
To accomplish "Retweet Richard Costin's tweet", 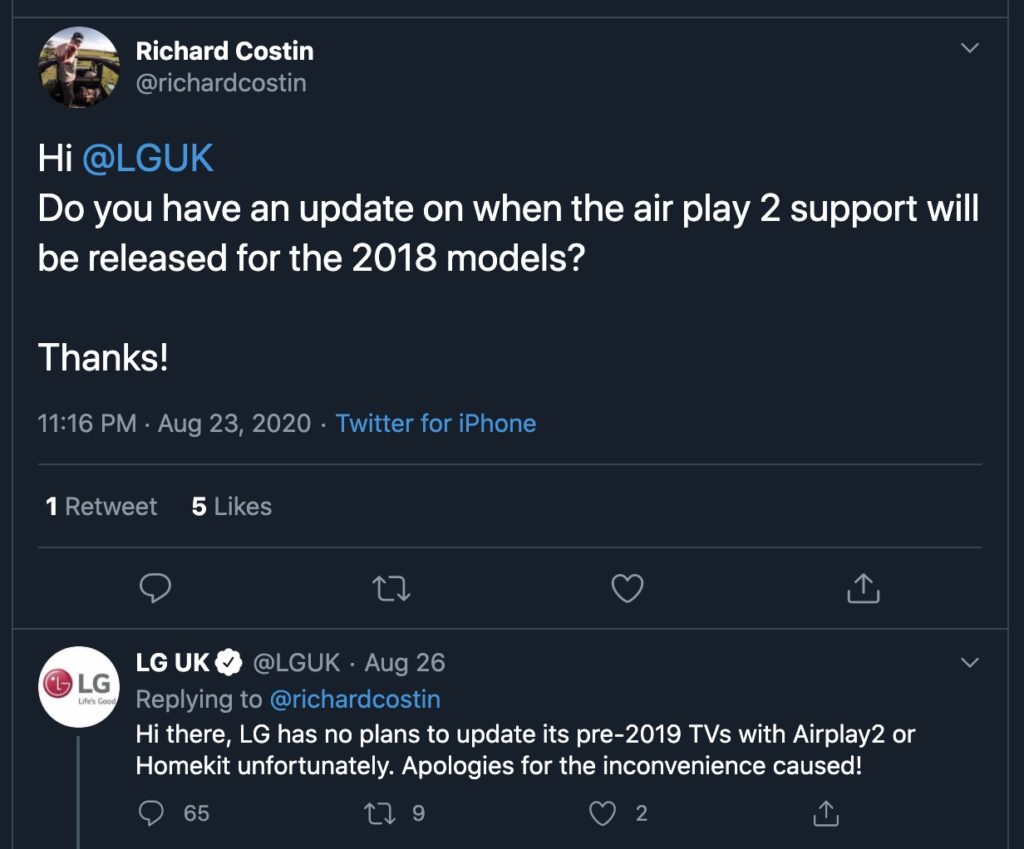I will pyautogui.click(x=391, y=589).
